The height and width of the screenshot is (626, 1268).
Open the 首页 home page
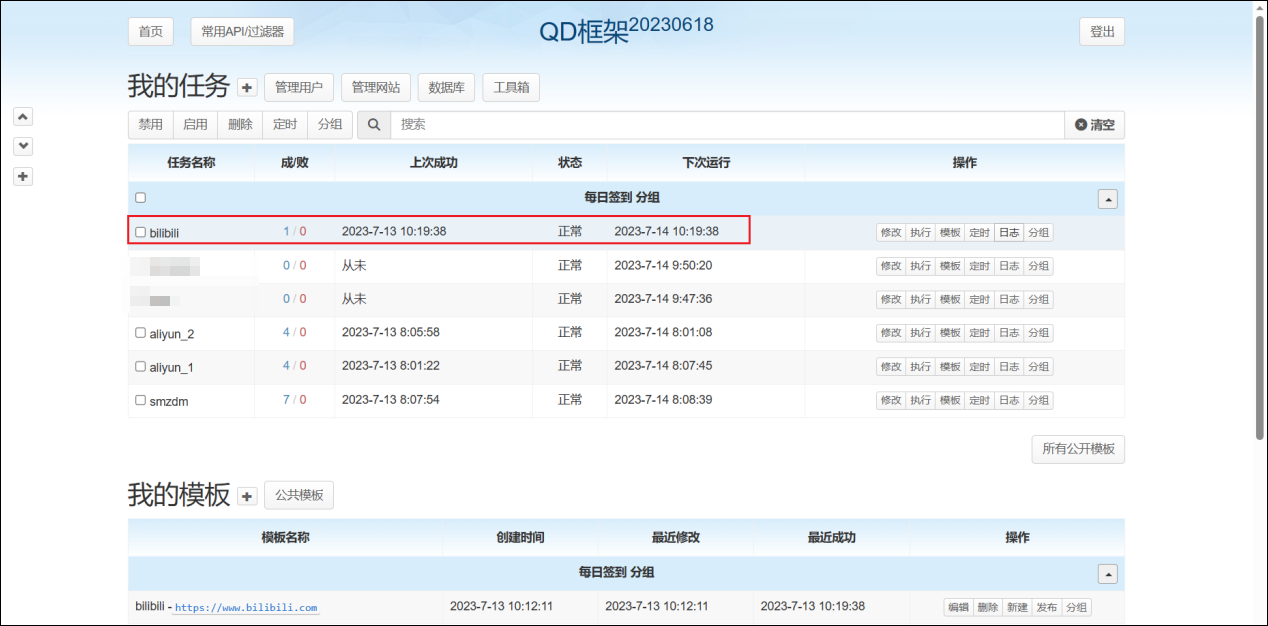point(151,32)
